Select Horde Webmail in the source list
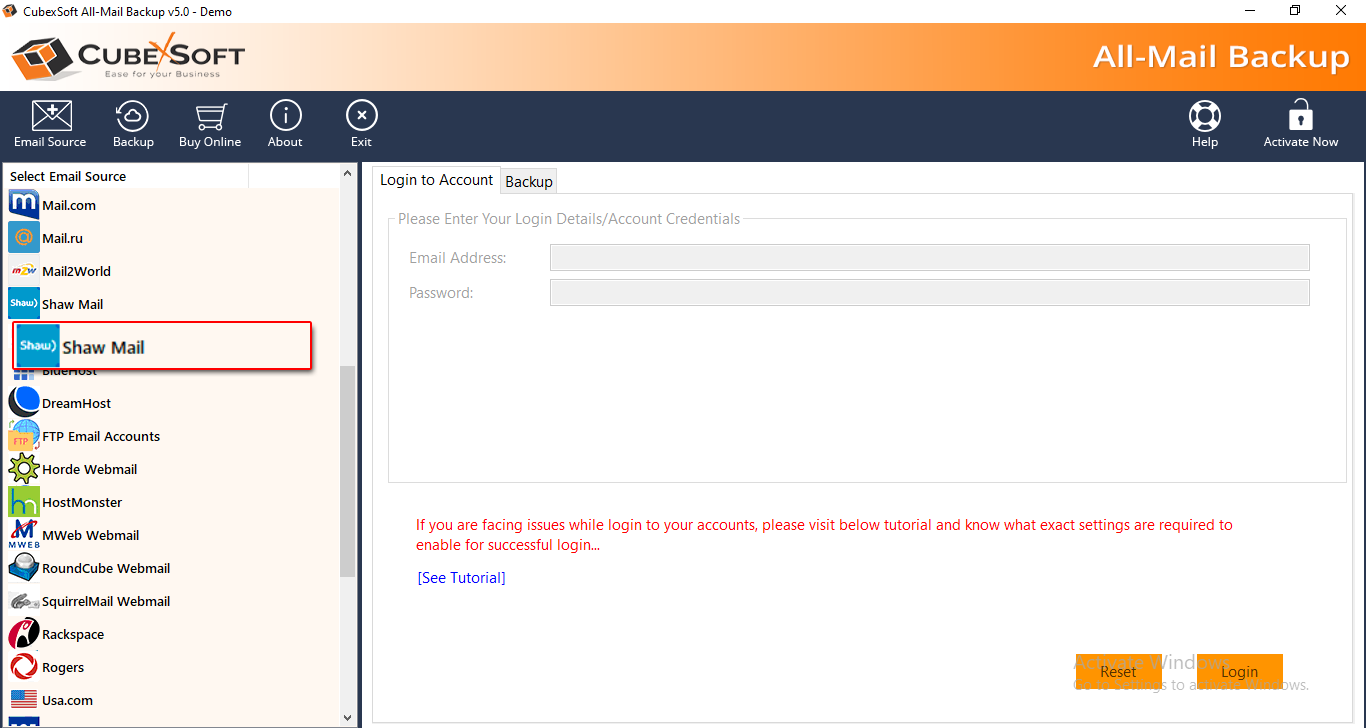Screen dimensions: 1366x728 tap(89, 469)
